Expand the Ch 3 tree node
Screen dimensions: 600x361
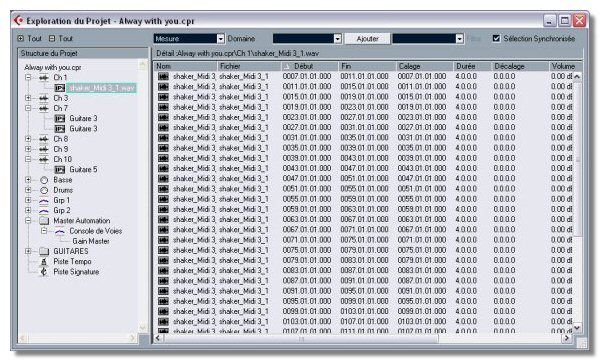point(28,98)
